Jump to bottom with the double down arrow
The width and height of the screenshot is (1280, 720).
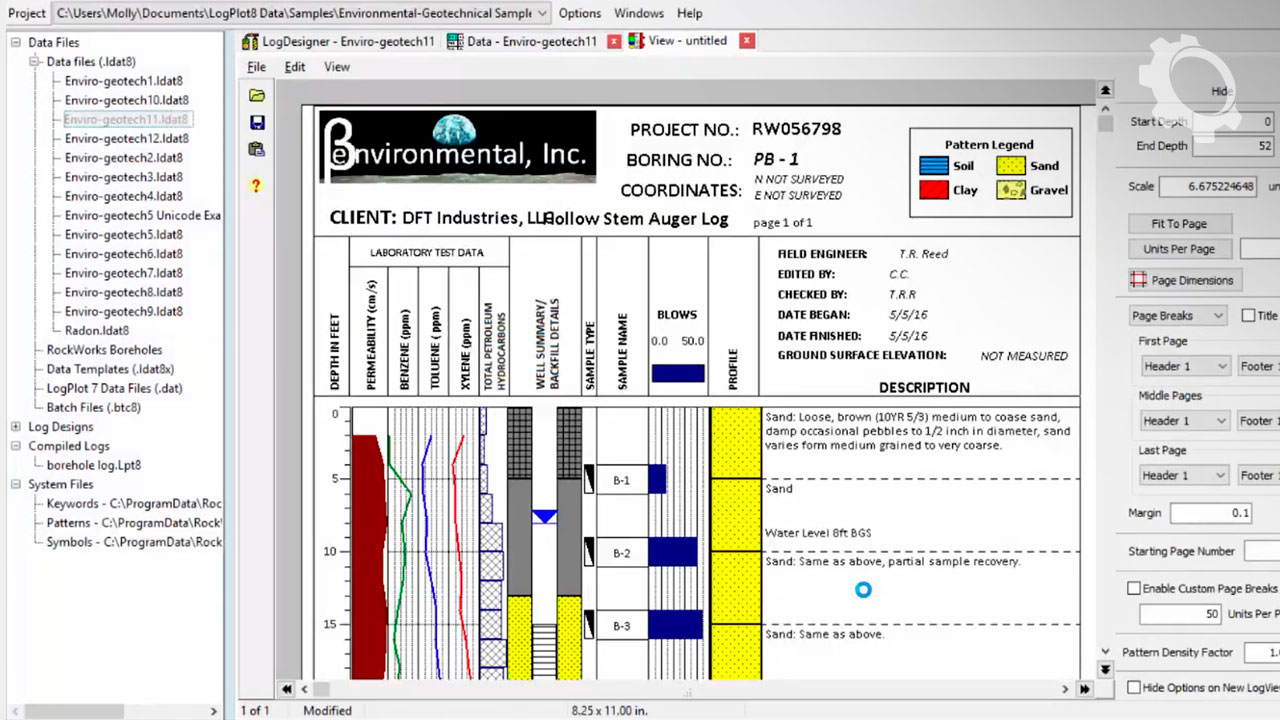[x=1105, y=669]
